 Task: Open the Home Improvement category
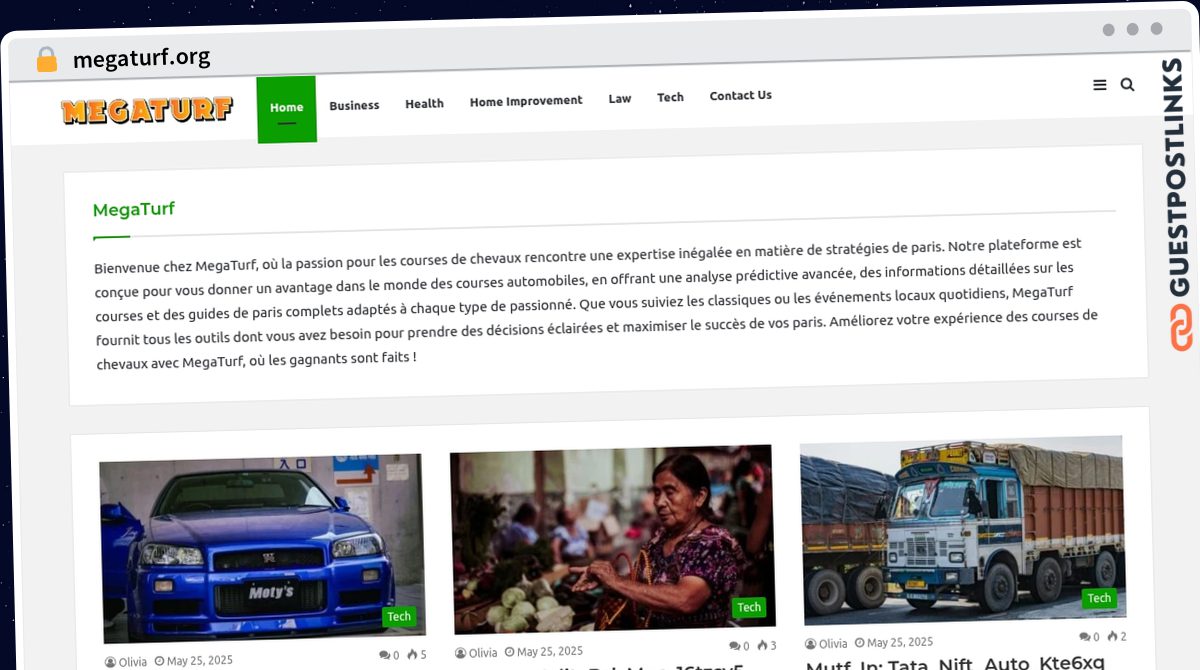526,101
